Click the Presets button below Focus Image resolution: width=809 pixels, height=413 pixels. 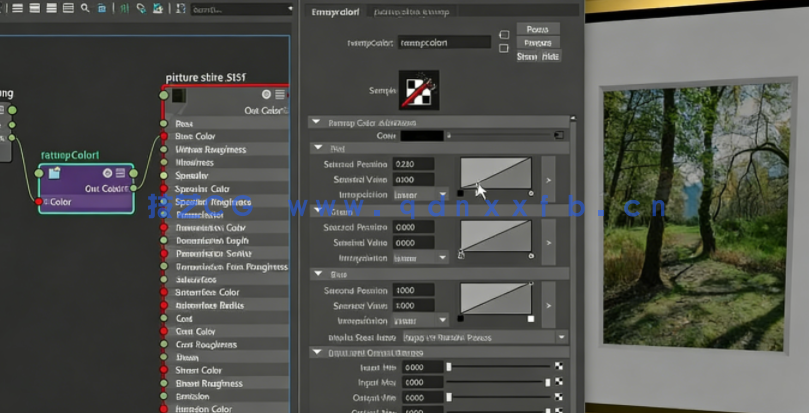point(538,43)
